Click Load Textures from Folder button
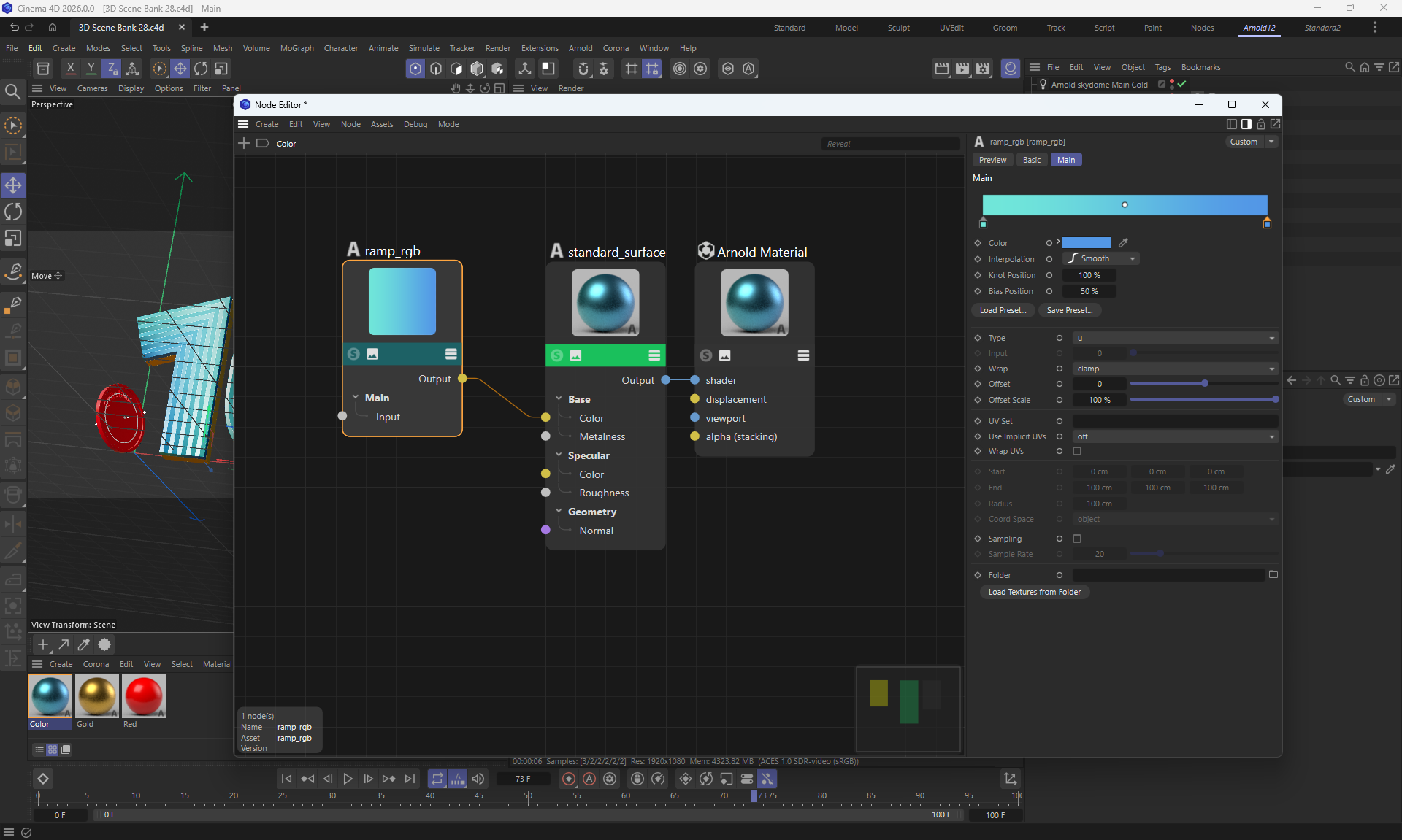Screen dimensions: 1402x840 [x=1034, y=592]
